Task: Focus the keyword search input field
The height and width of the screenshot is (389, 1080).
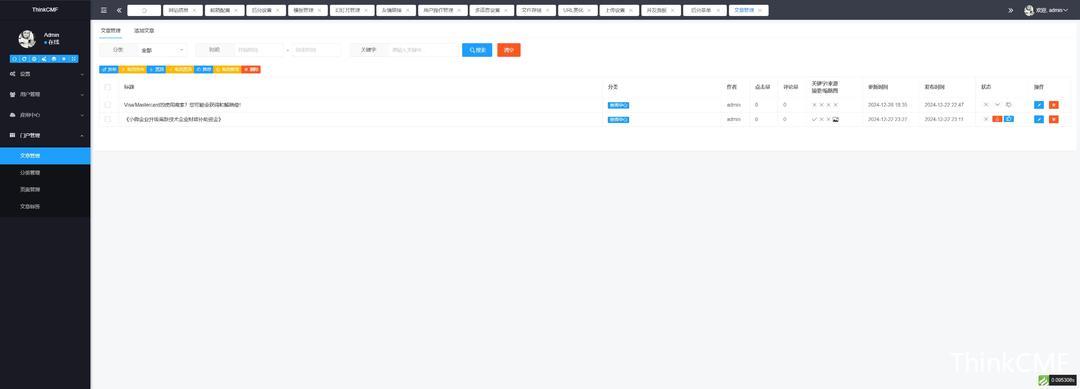Action: 424,50
